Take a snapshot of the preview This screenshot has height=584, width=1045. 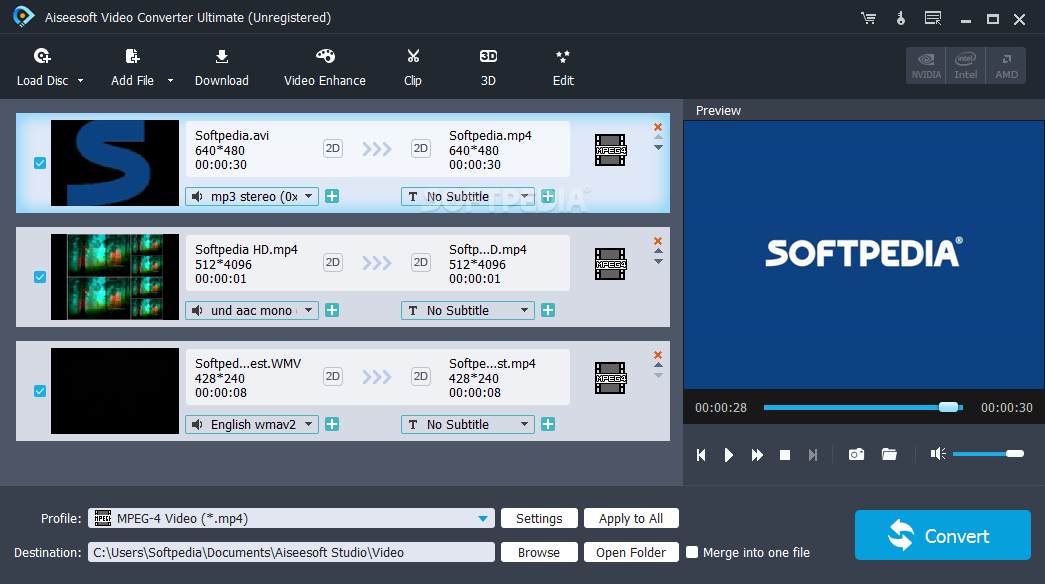click(x=856, y=454)
